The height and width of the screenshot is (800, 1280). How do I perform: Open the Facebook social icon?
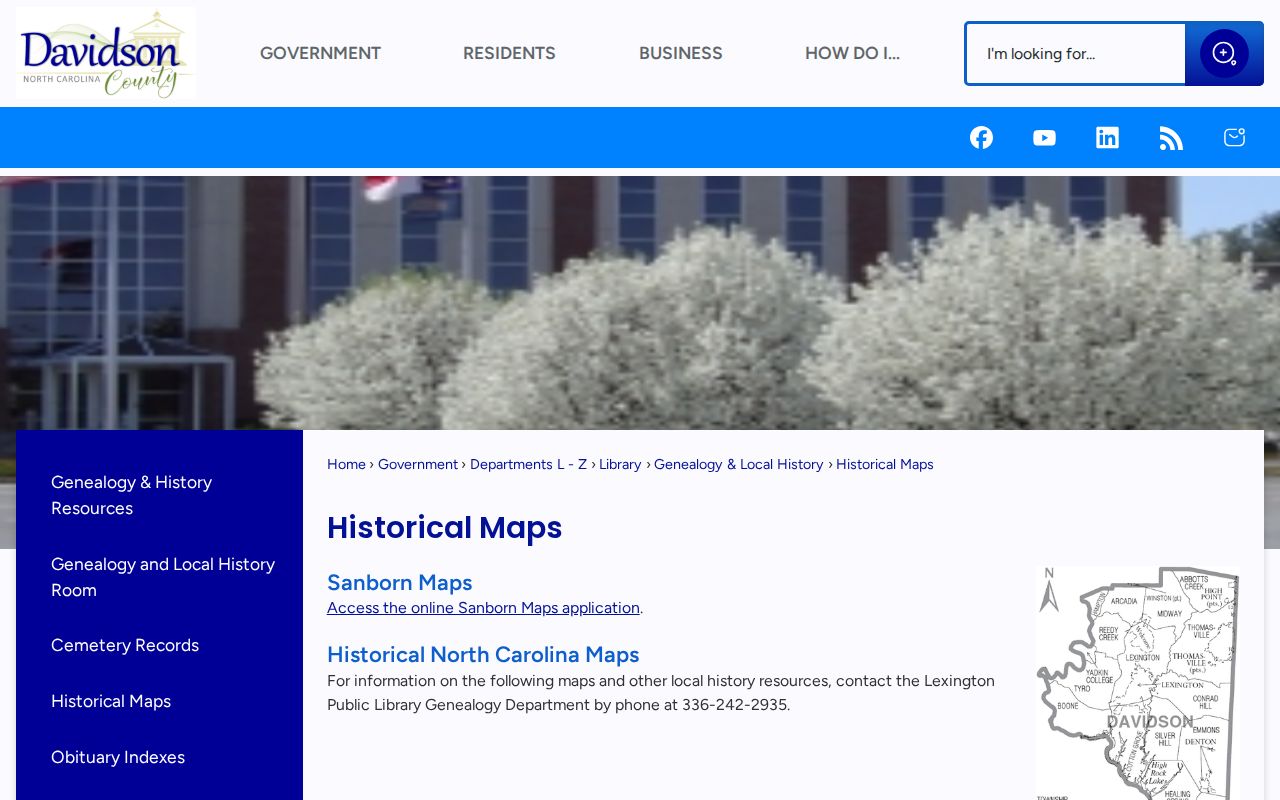981,137
